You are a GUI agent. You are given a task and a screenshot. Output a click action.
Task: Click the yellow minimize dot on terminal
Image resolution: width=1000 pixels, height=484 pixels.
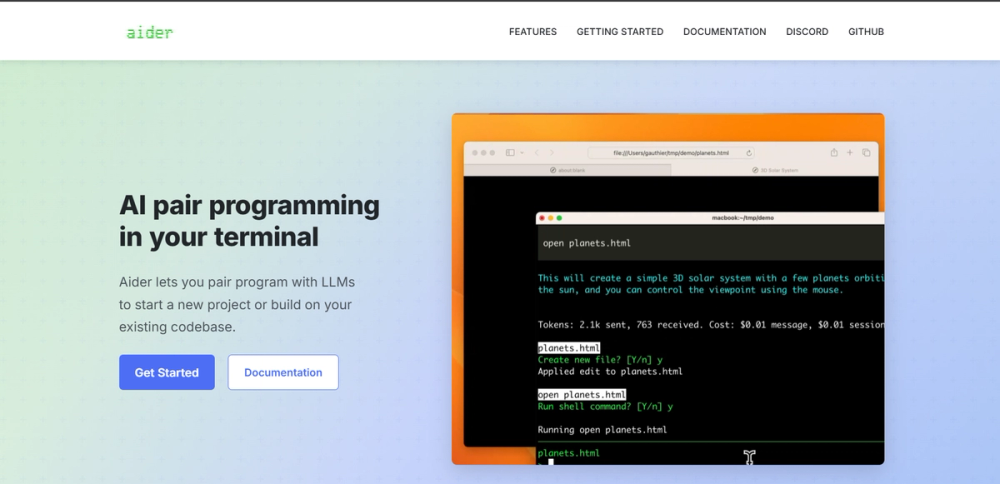pyautogui.click(x=550, y=218)
